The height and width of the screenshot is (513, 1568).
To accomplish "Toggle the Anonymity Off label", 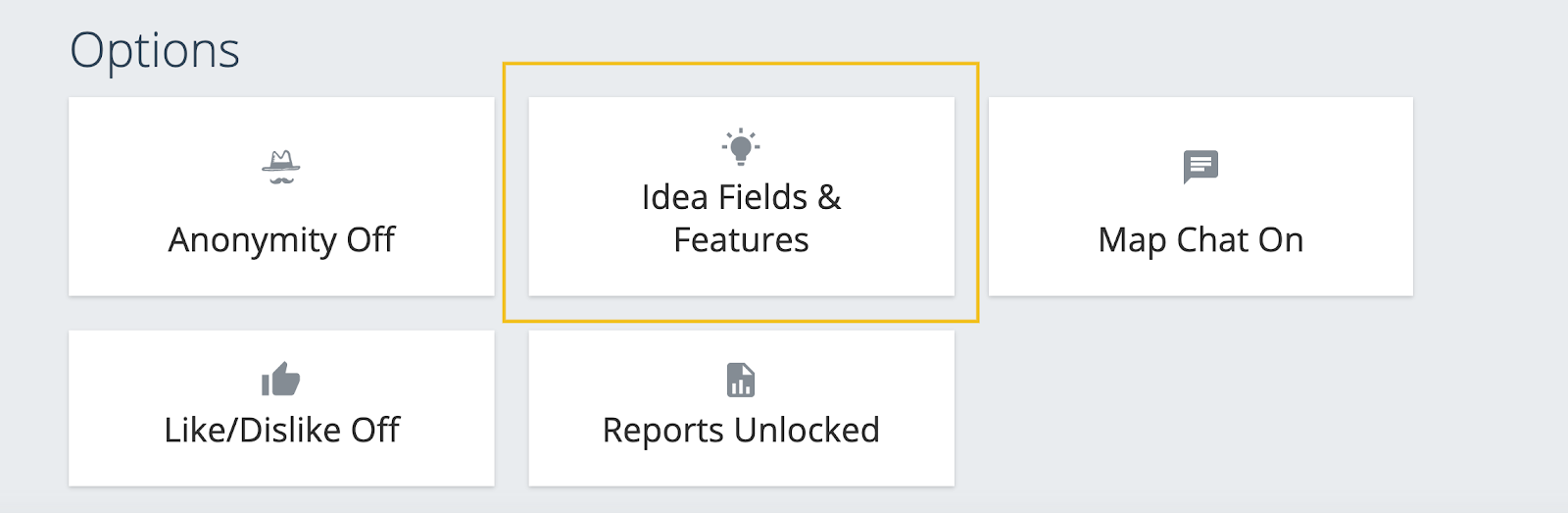I will tap(281, 239).
